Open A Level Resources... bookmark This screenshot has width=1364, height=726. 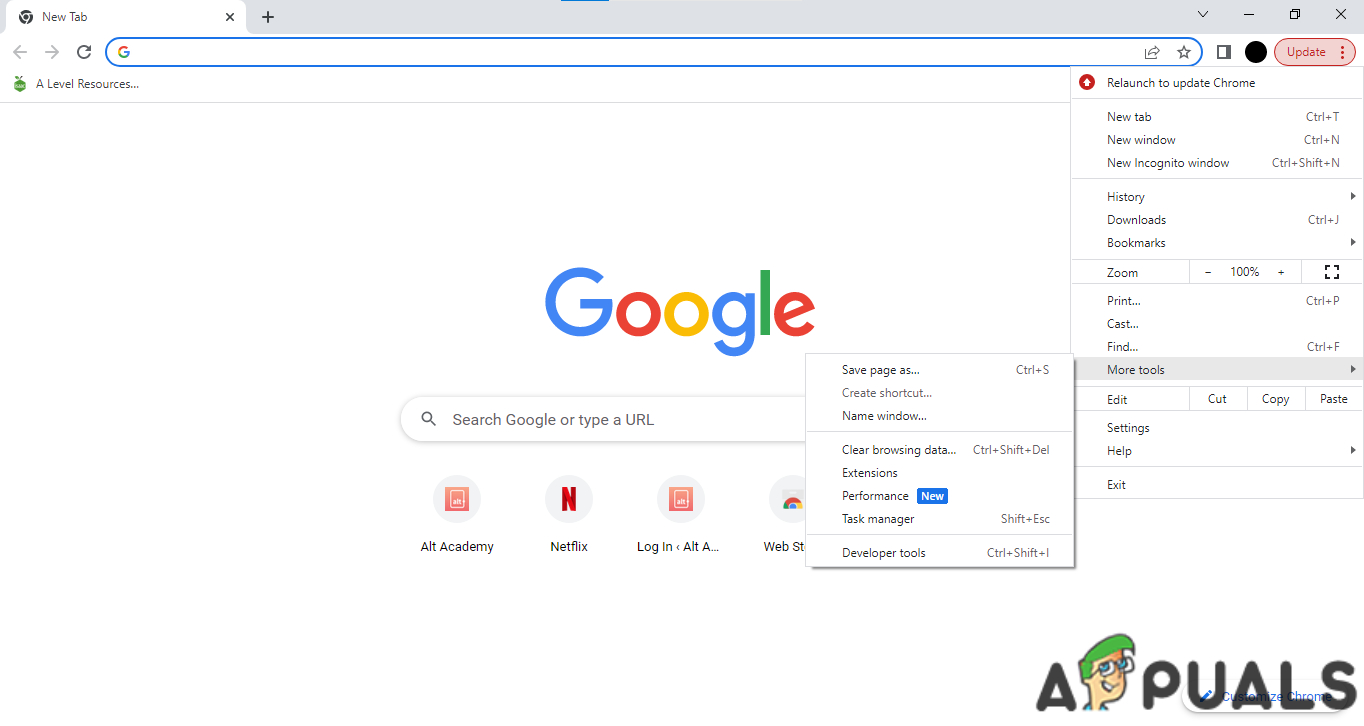point(76,84)
